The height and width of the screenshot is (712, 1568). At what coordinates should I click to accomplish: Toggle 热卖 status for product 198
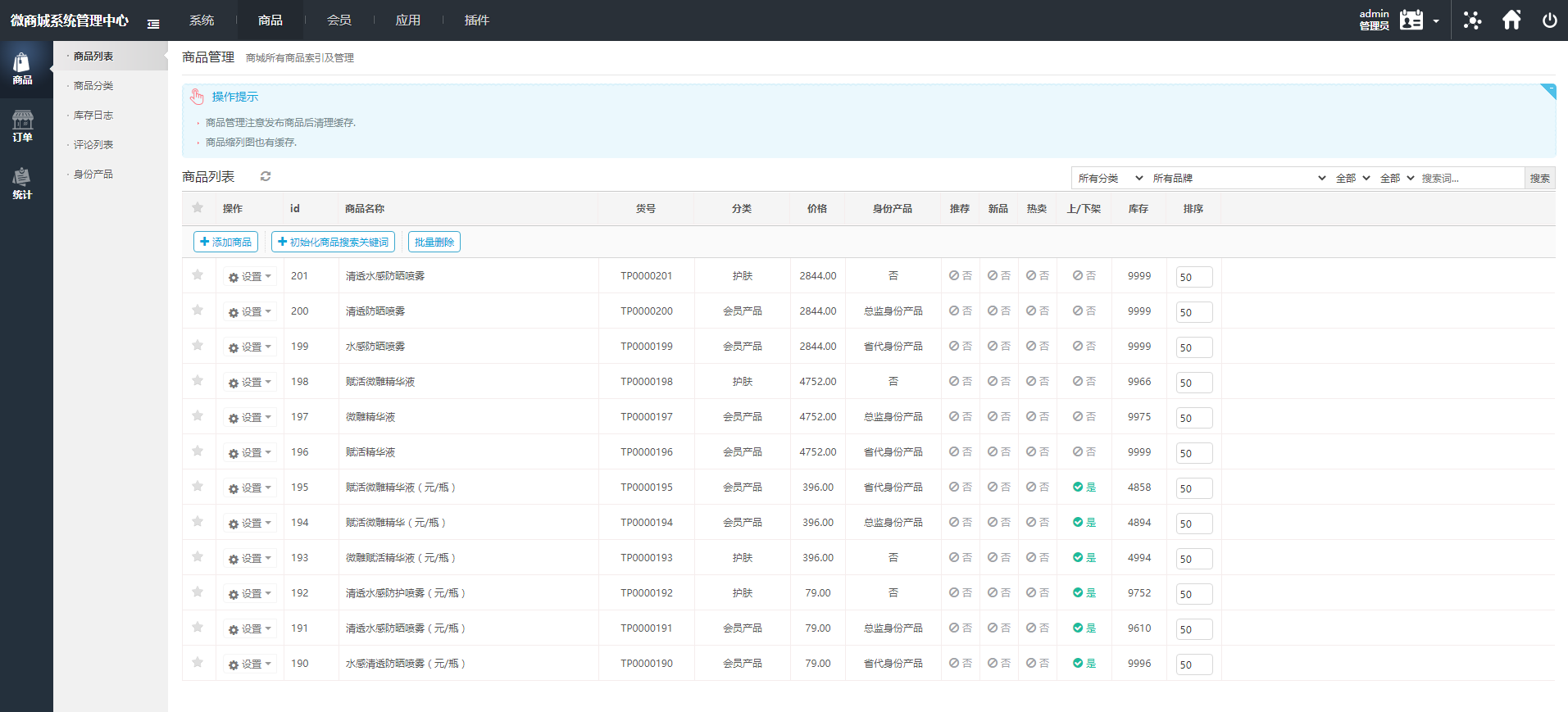(1037, 381)
